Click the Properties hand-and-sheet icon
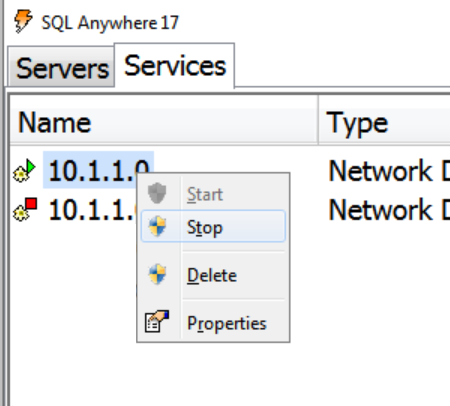The height and width of the screenshot is (406, 450). click(157, 321)
